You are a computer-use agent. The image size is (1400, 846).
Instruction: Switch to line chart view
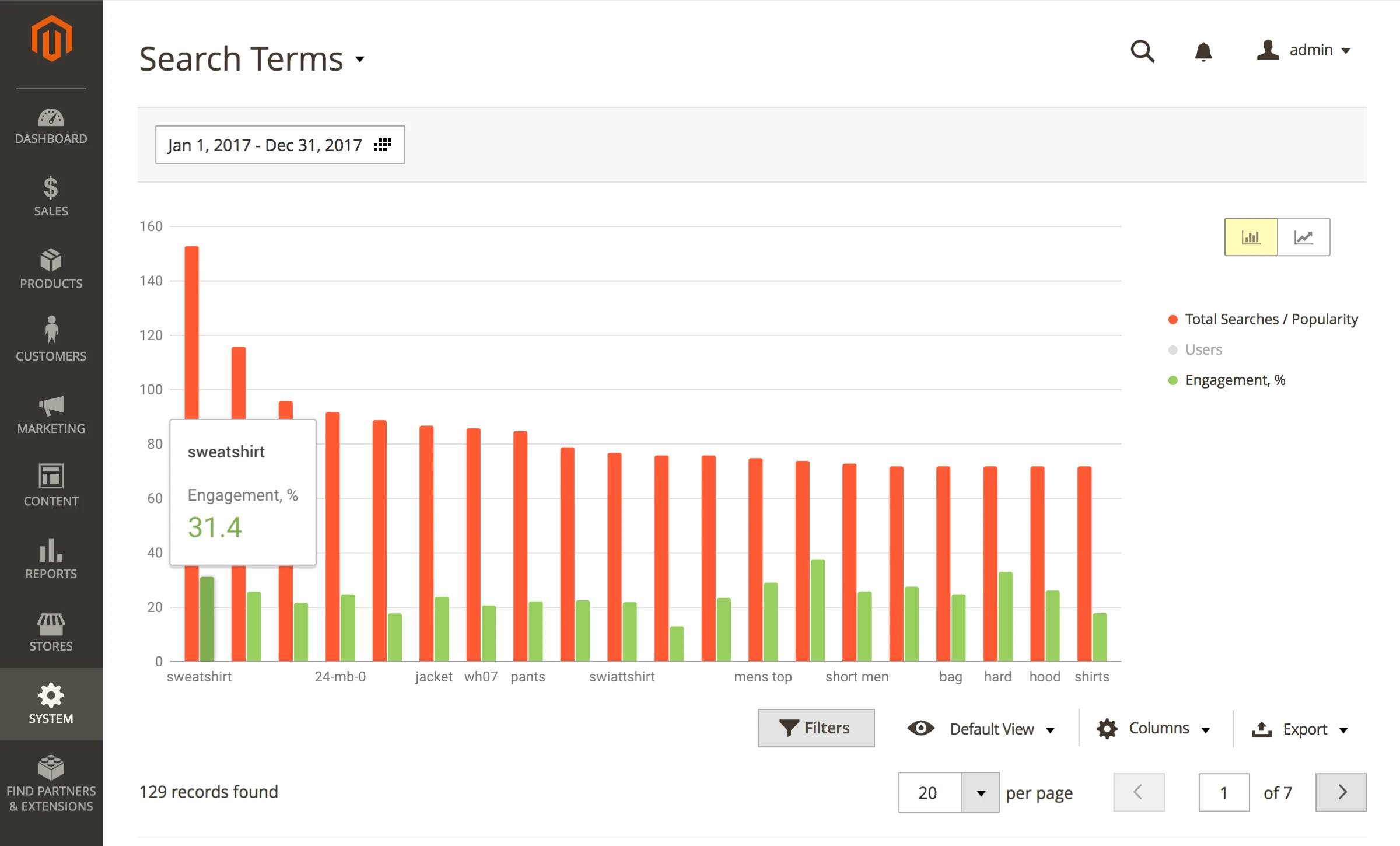pyautogui.click(x=1303, y=237)
